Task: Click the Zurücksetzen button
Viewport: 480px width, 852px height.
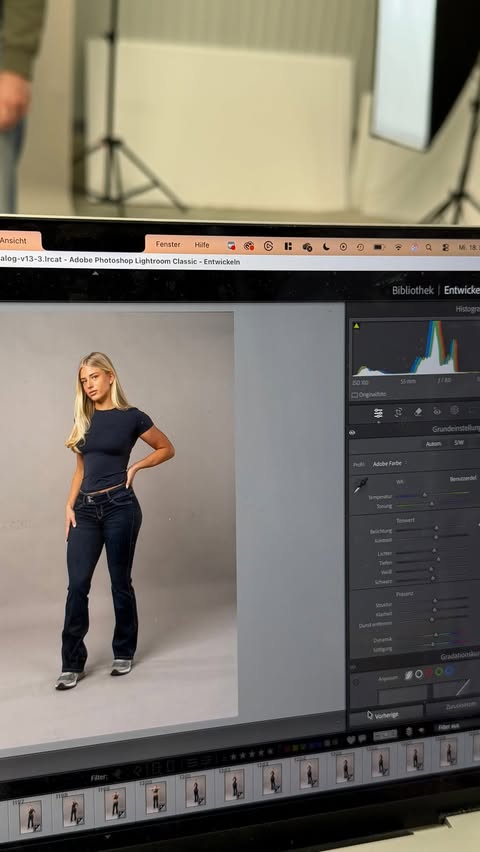Action: (453, 706)
